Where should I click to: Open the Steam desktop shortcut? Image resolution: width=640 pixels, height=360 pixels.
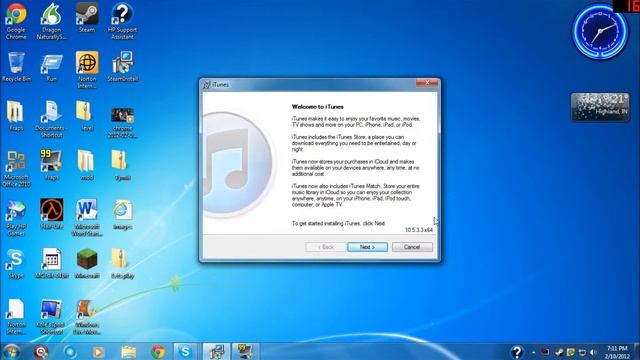87,18
